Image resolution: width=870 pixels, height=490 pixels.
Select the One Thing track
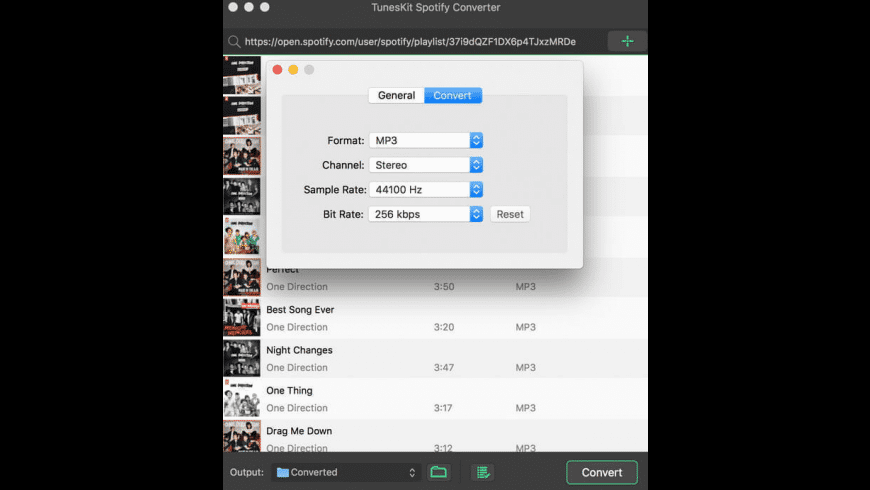click(435, 399)
